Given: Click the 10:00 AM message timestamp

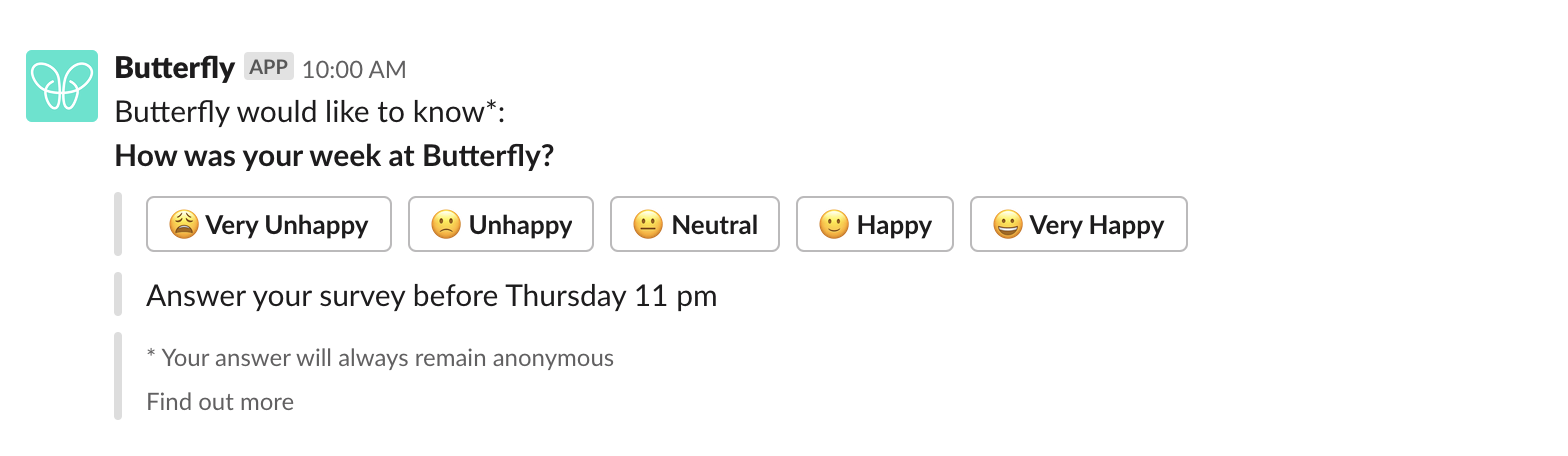Looking at the screenshot, I should (354, 70).
